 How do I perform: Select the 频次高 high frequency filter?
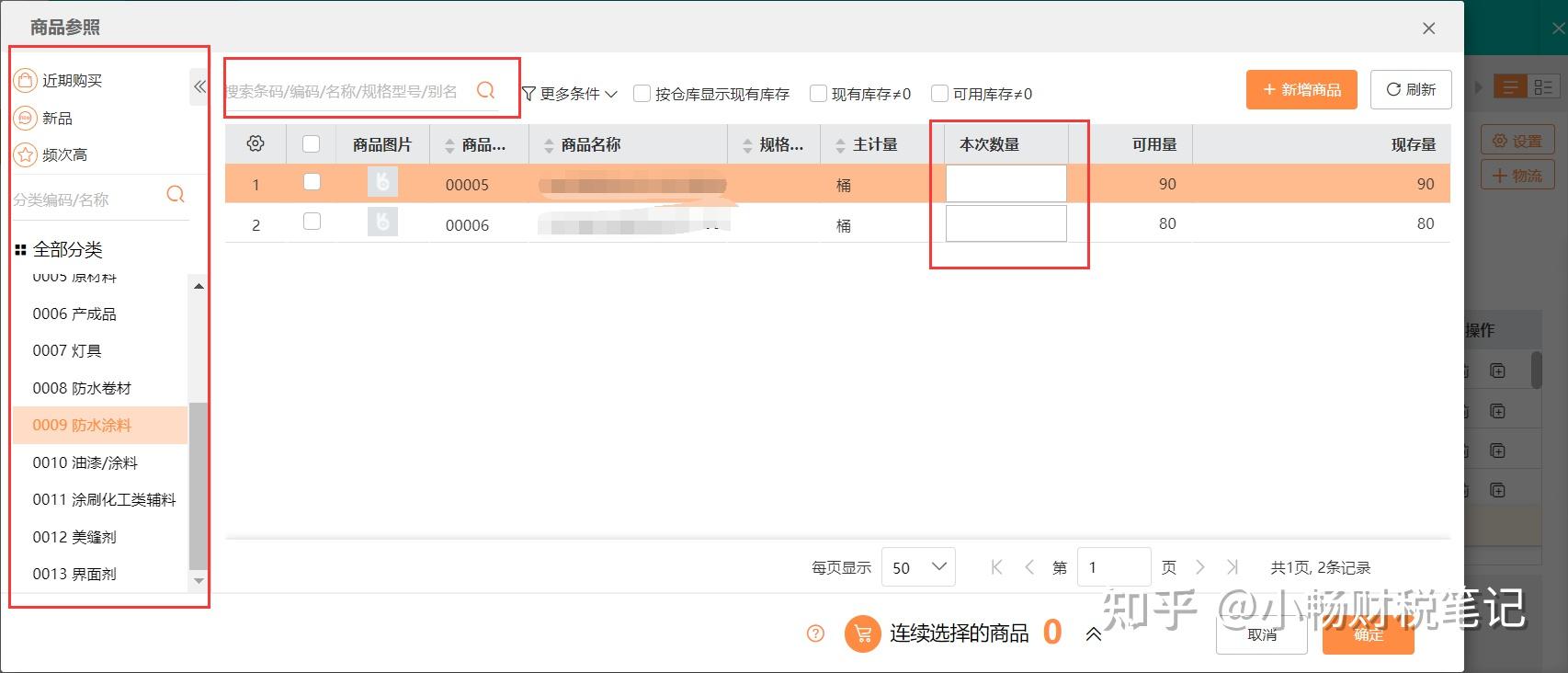[51, 154]
